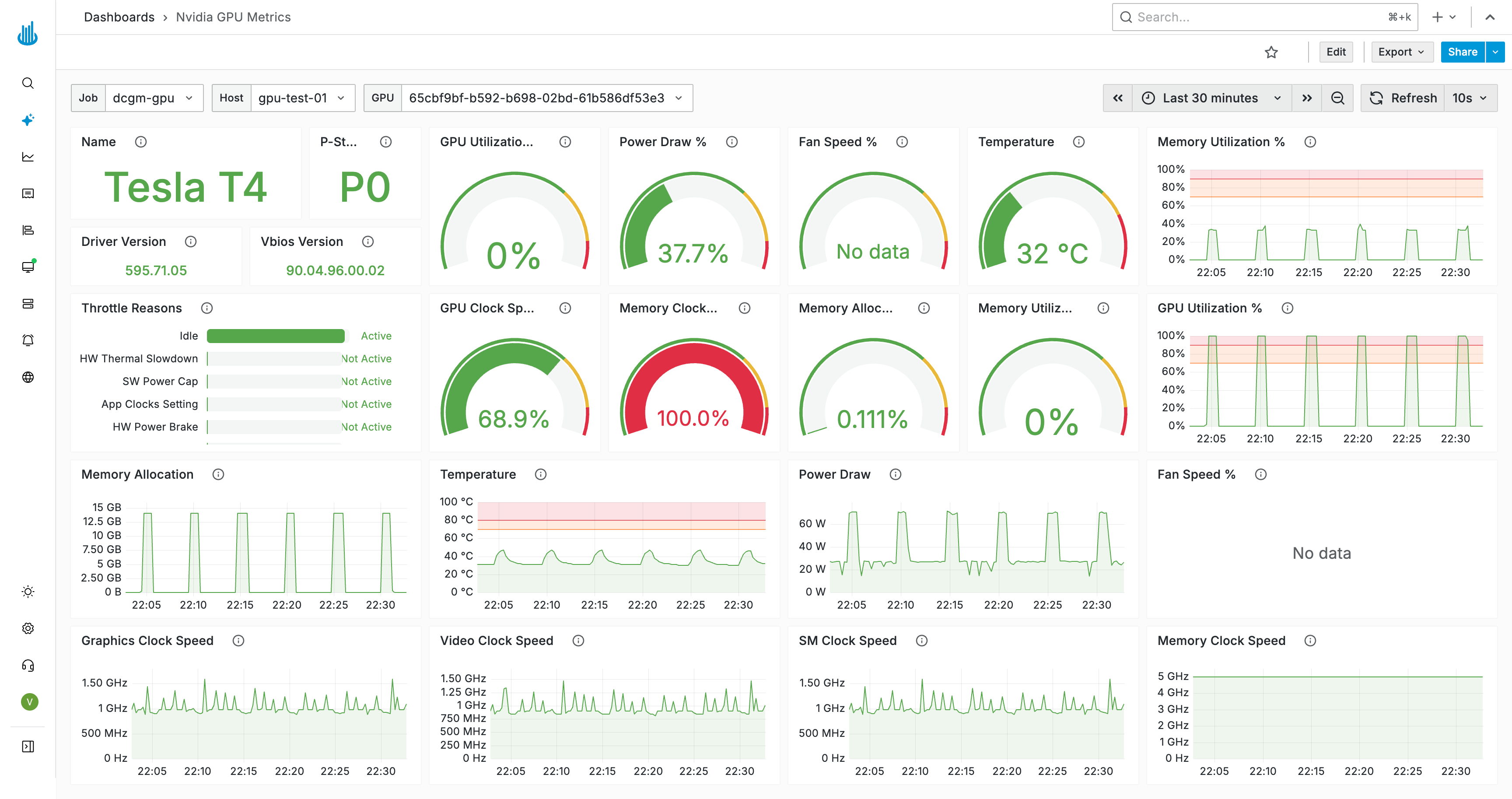Image resolution: width=1512 pixels, height=799 pixels.
Task: Click the Edit button
Action: click(x=1336, y=52)
